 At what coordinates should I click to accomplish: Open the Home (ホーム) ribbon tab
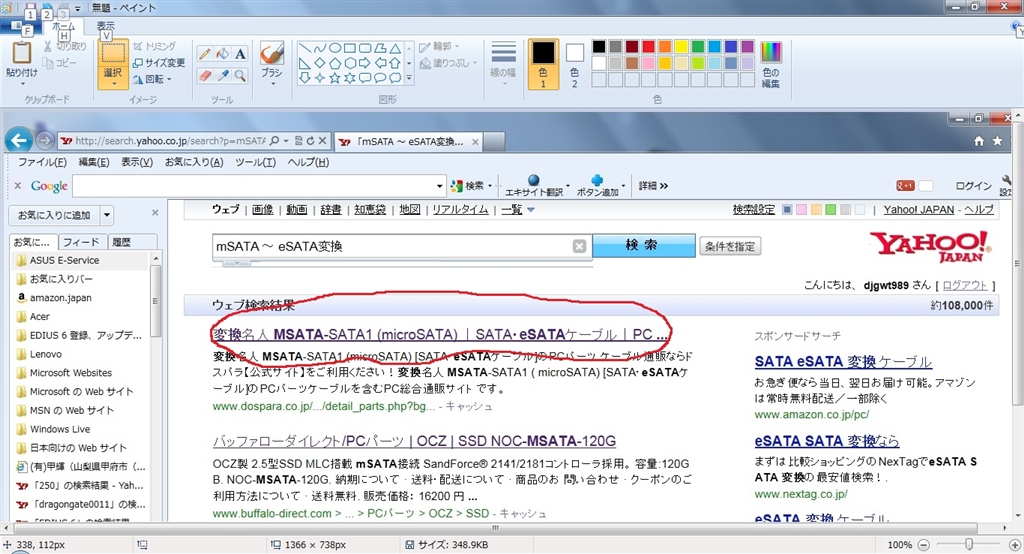click(62, 25)
